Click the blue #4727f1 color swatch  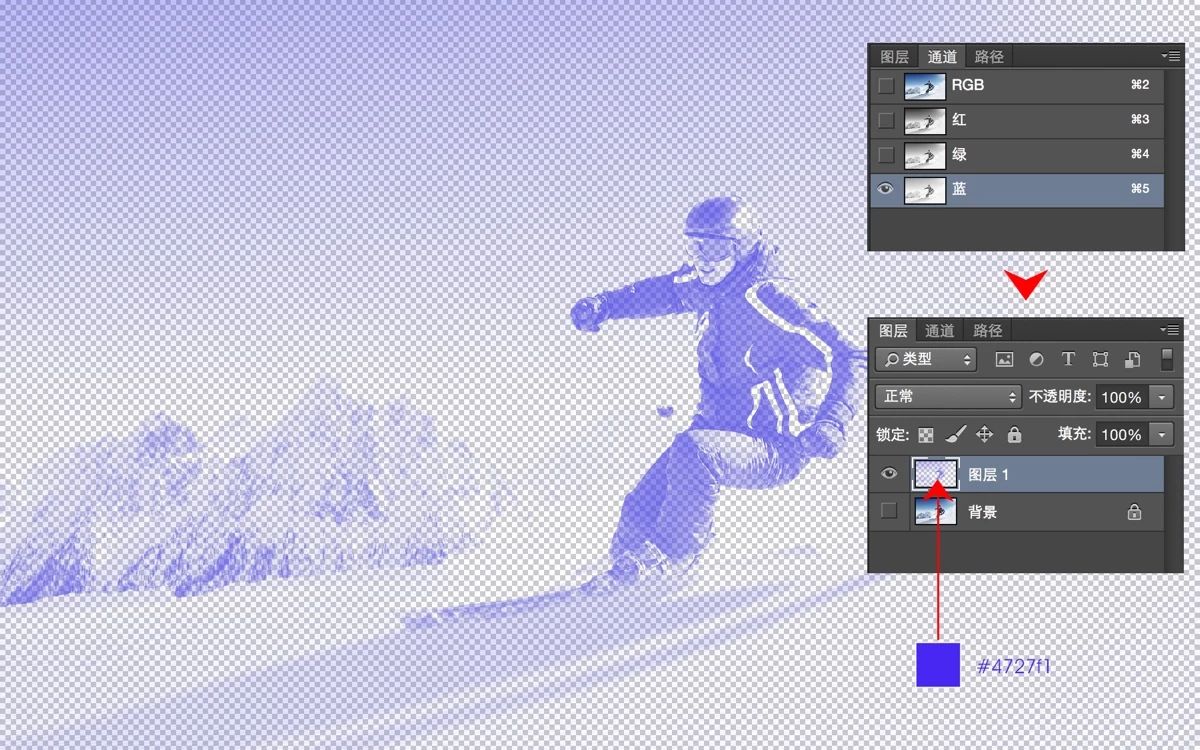click(x=938, y=665)
